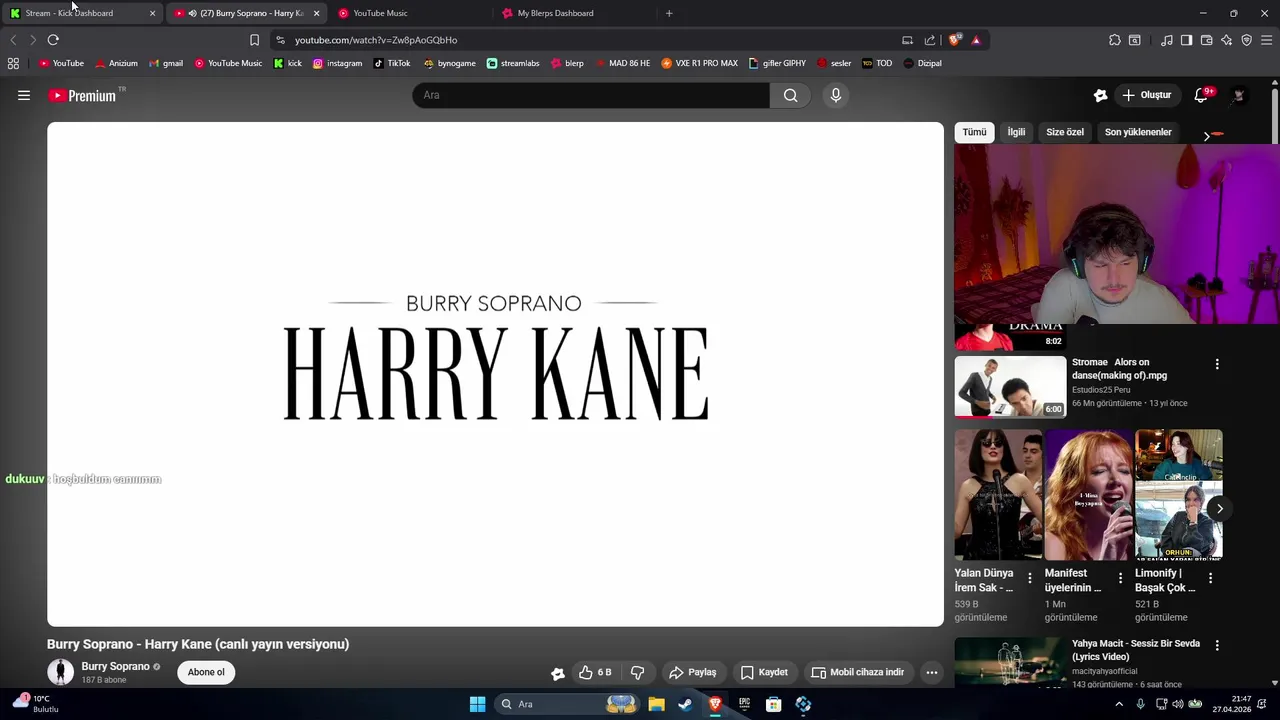Select the İlgili filter chip
This screenshot has width=1280, height=720.
tap(1016, 132)
